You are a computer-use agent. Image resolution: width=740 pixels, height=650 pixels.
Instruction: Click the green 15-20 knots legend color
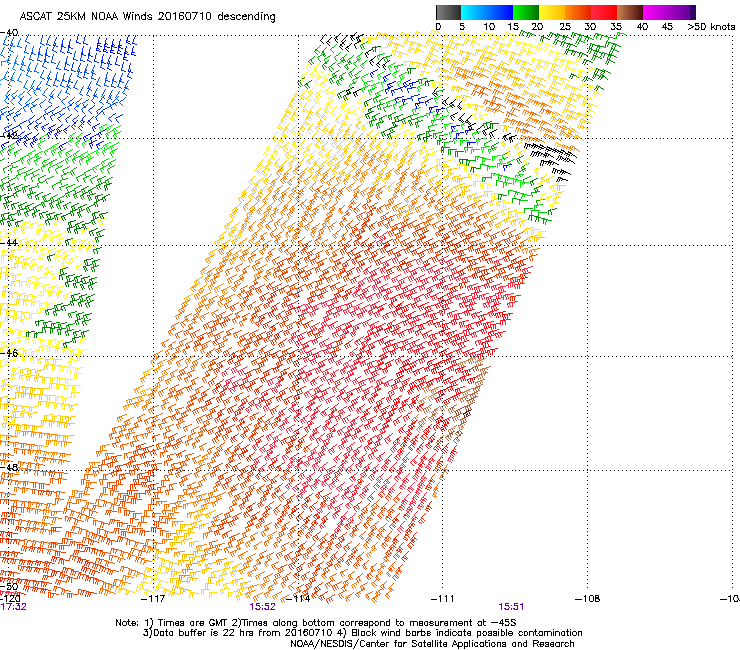click(526, 12)
